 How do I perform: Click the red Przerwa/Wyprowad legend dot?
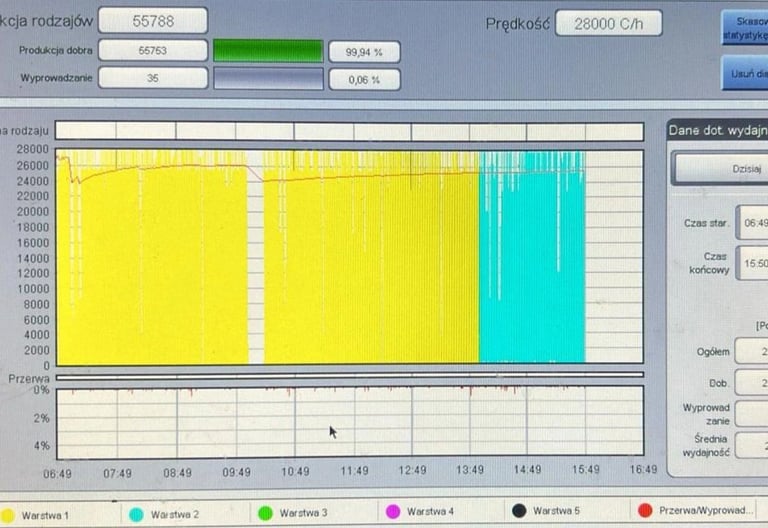tap(646, 510)
